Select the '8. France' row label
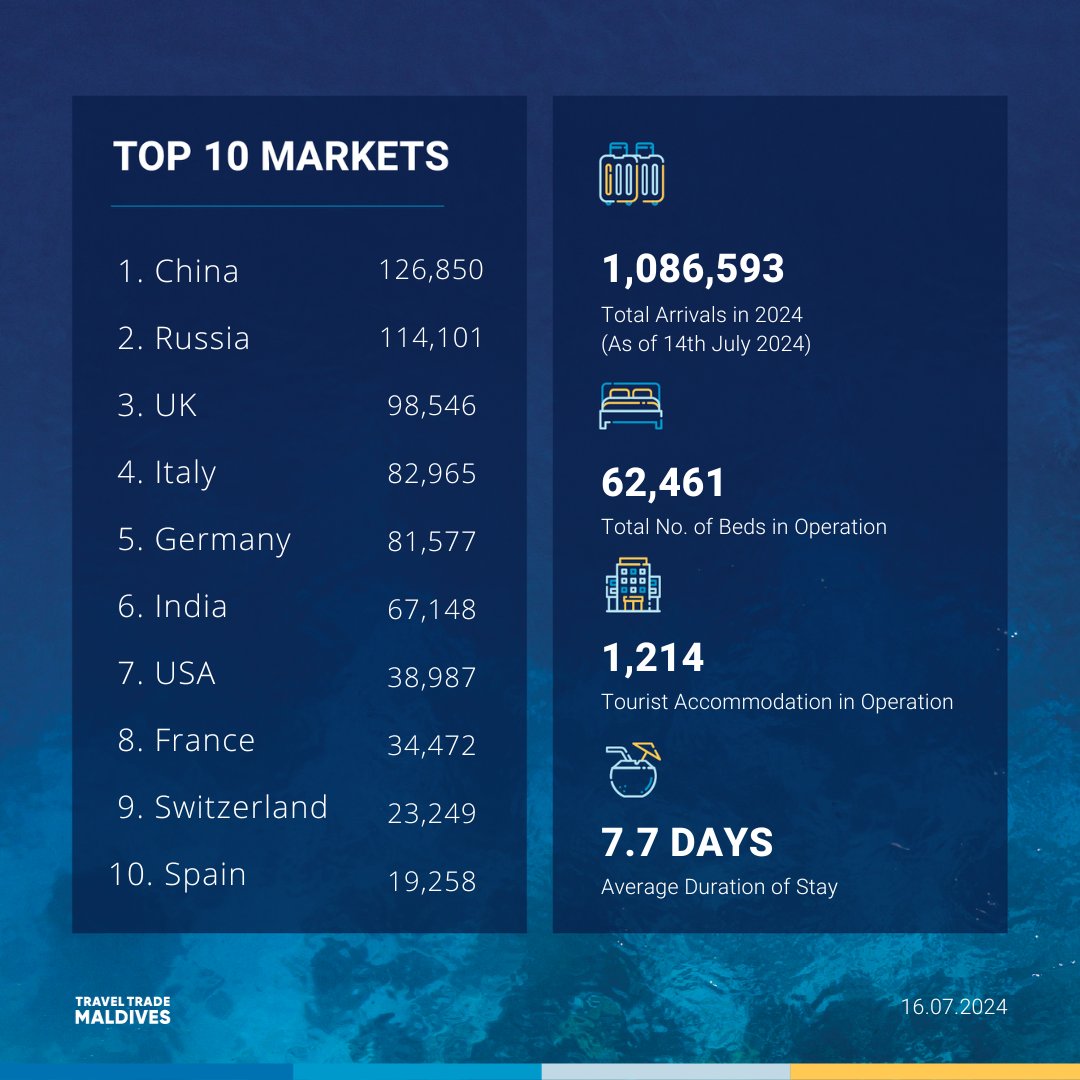 [186, 740]
